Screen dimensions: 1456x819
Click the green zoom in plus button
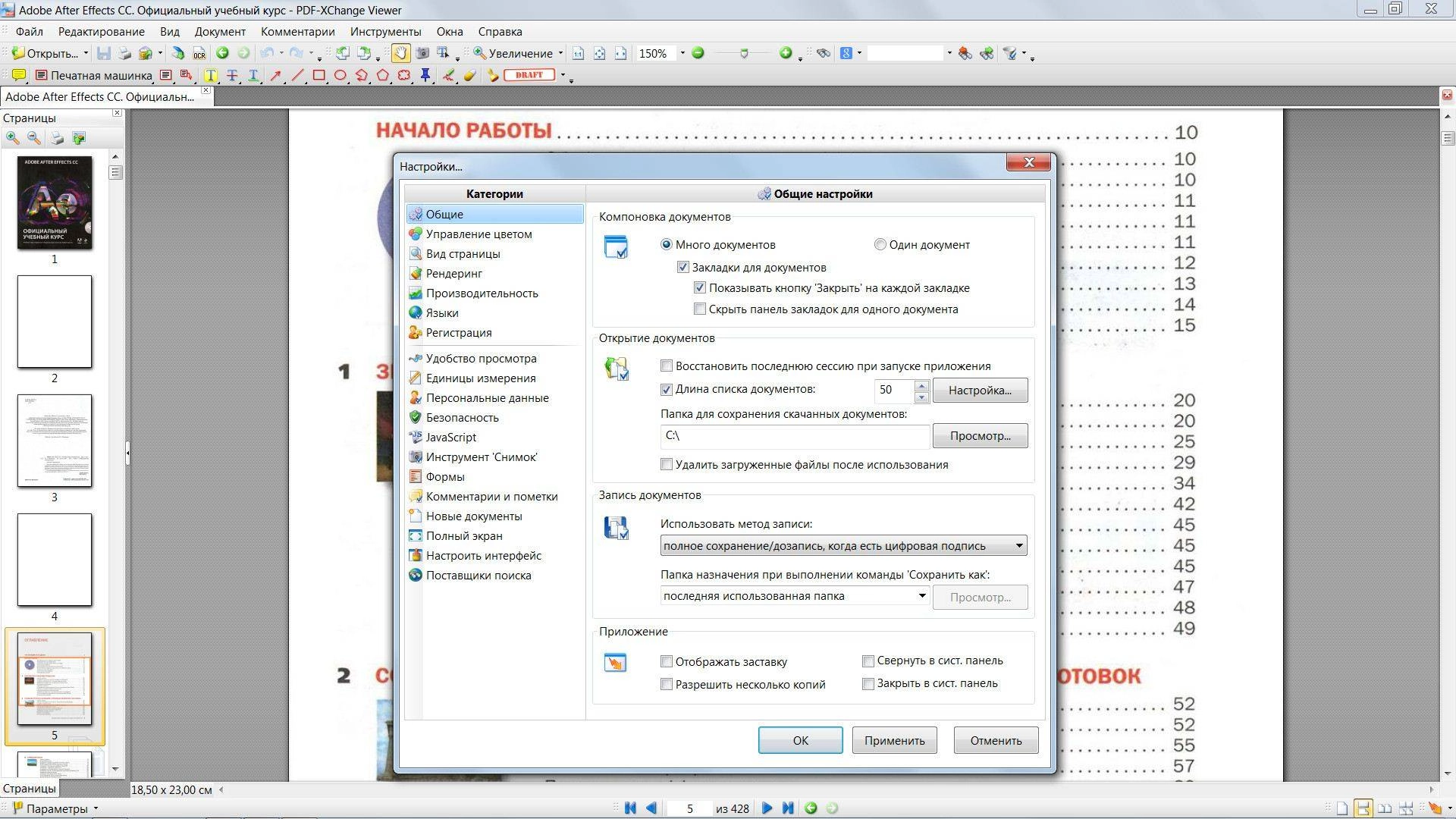(786, 53)
